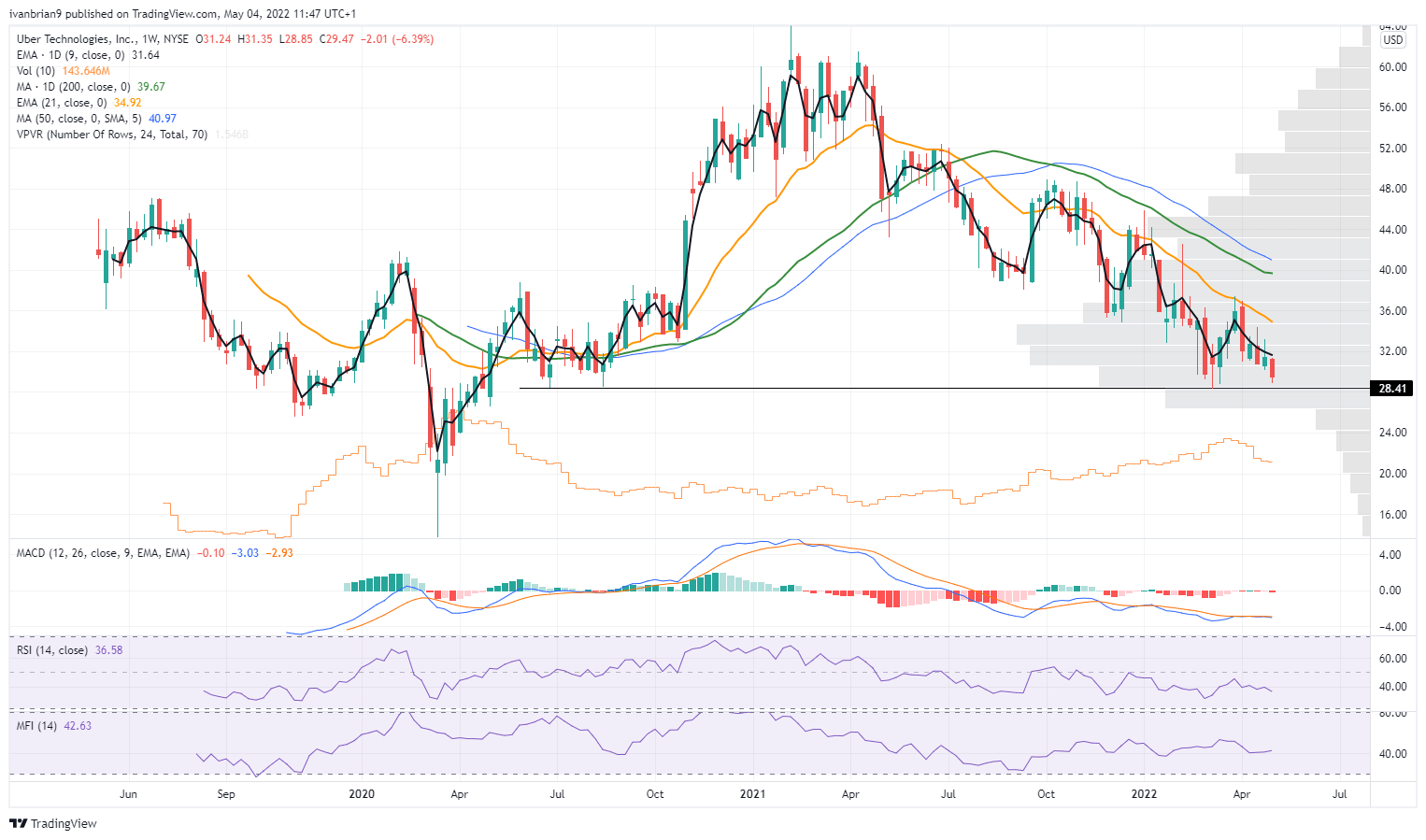The height and width of the screenshot is (840, 1426).
Task: Click the 36.00 price axis label
Action: 1393,311
